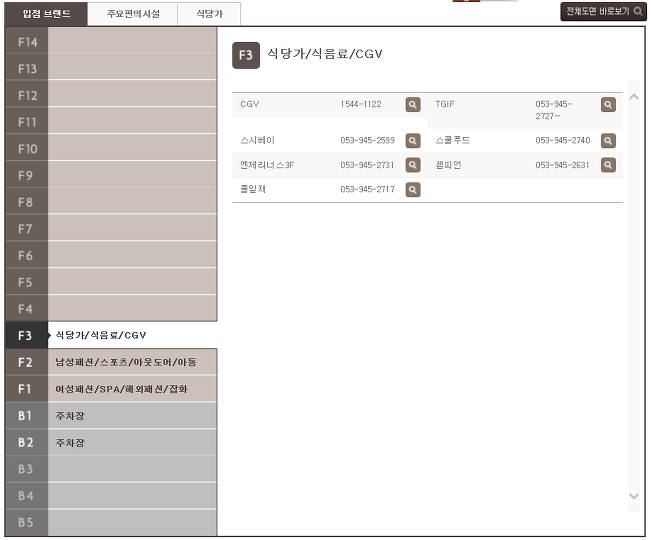Select floor F7
The image size is (650, 540).
pos(111,228)
